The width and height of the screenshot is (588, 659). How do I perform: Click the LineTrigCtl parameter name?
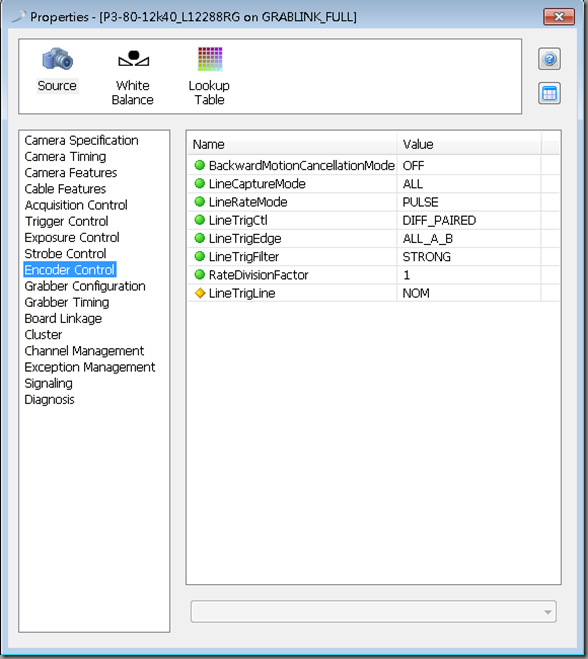click(238, 220)
